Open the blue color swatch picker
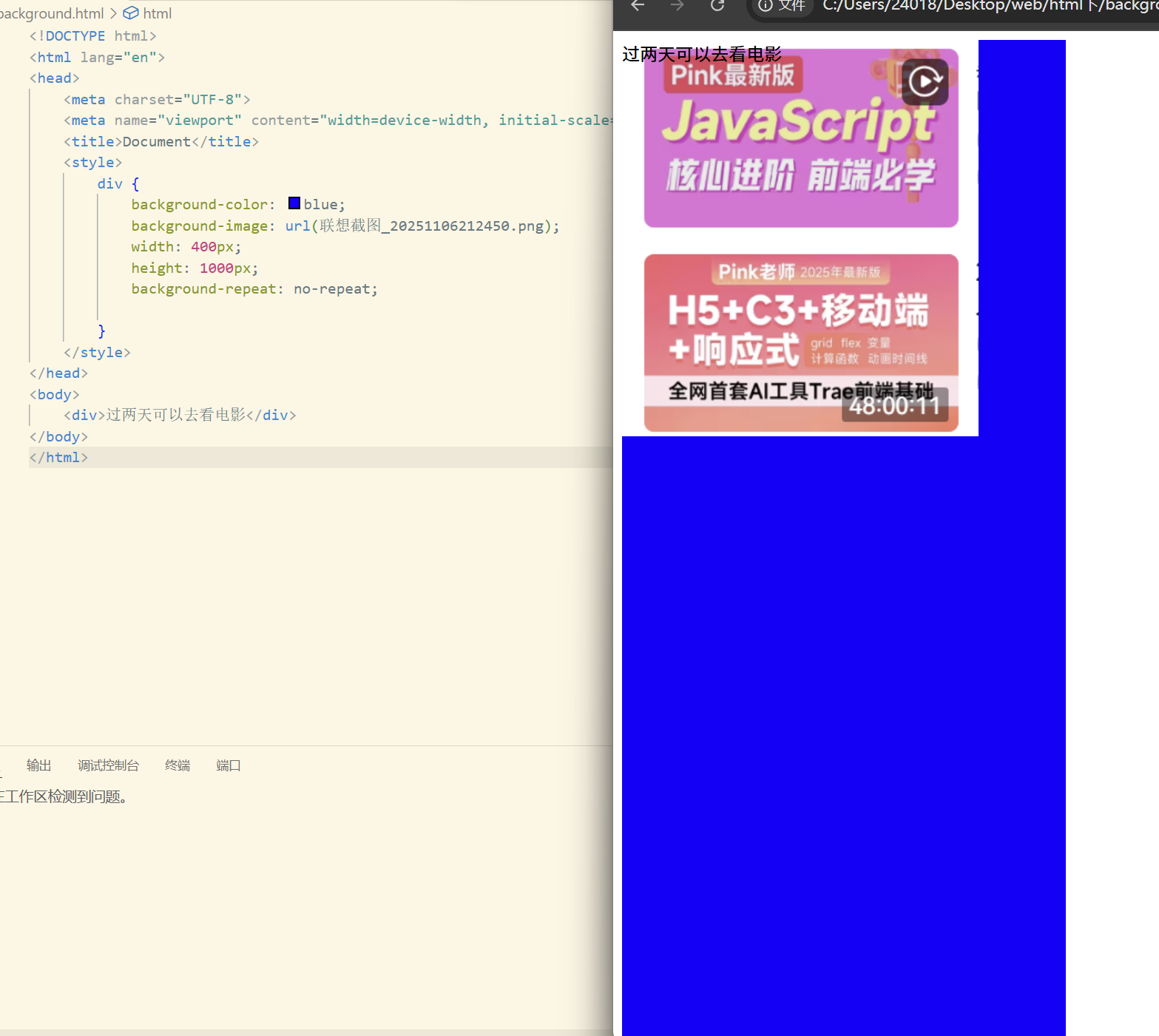 click(294, 203)
